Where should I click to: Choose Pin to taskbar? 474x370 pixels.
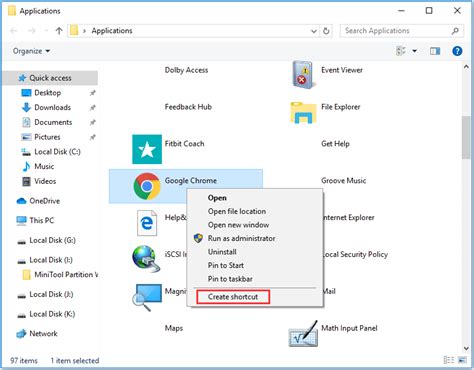[230, 279]
